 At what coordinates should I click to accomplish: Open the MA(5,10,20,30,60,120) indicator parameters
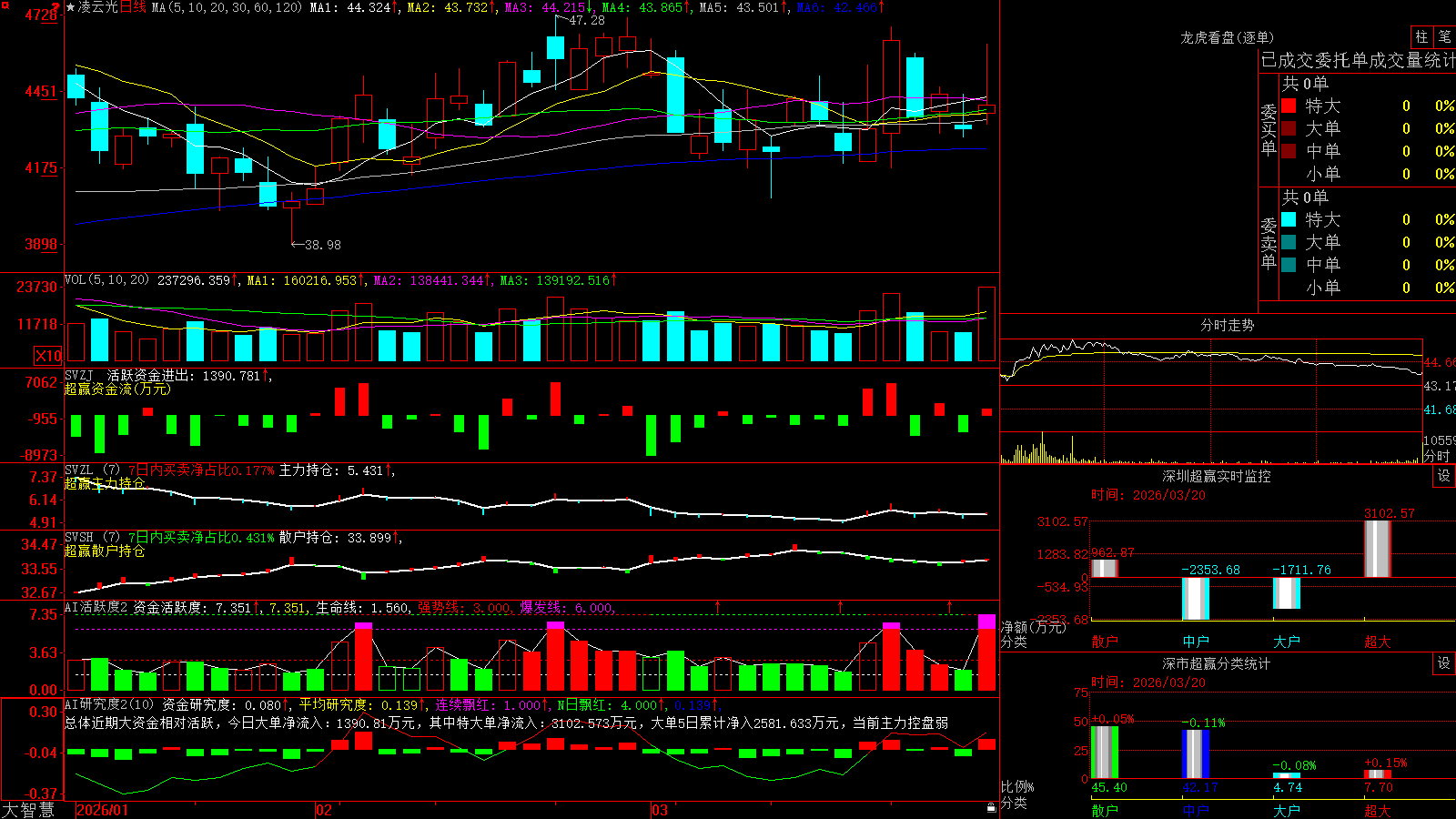point(227,7)
